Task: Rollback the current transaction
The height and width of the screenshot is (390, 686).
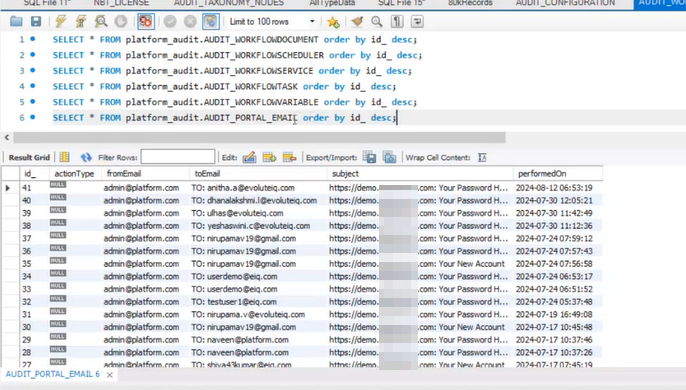Action: click(190, 21)
